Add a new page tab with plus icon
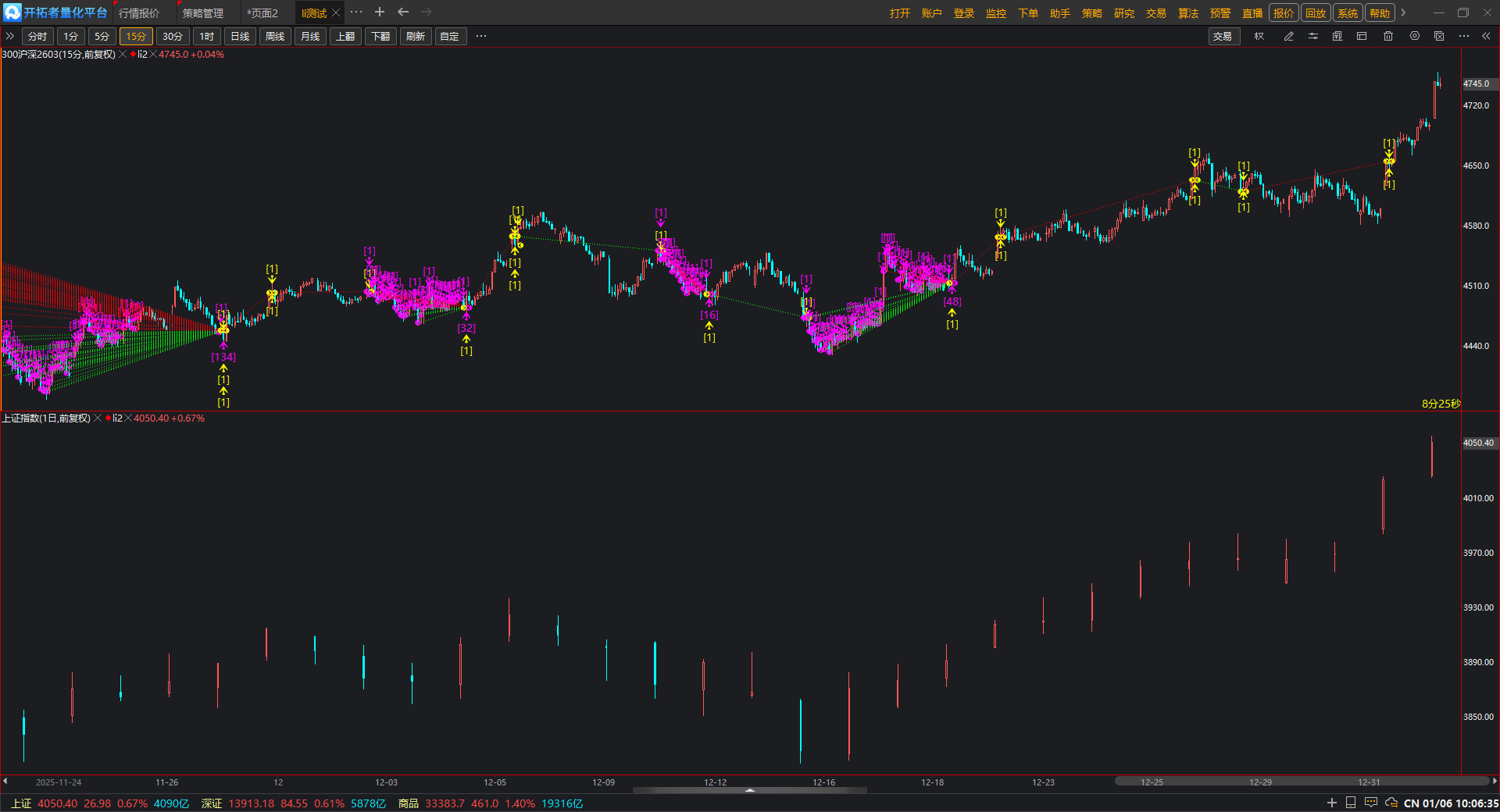Image resolution: width=1500 pixels, height=812 pixels. 380,12
